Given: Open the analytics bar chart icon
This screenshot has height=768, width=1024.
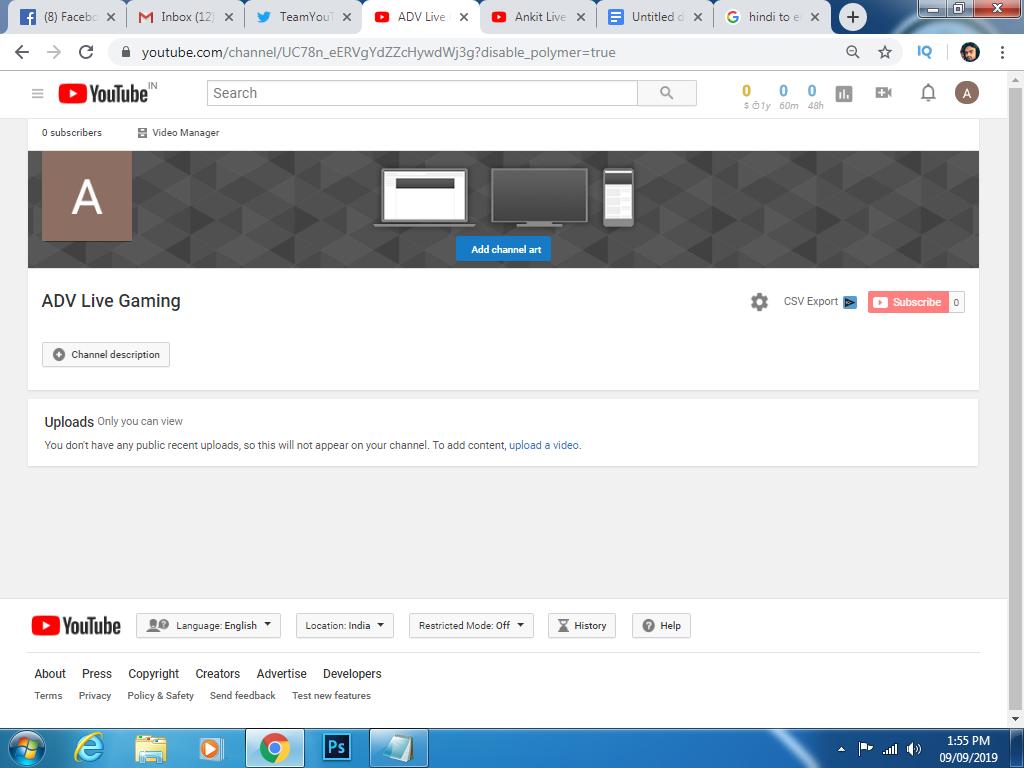Looking at the screenshot, I should tap(844, 94).
